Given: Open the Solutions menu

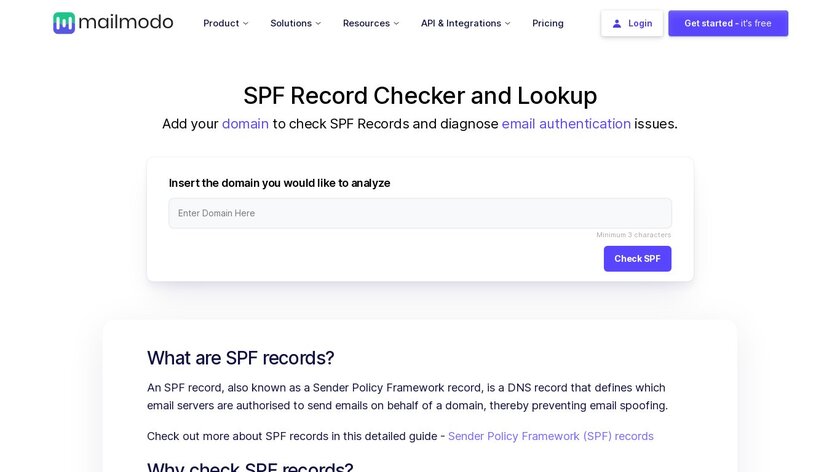Looking at the screenshot, I should pos(296,23).
